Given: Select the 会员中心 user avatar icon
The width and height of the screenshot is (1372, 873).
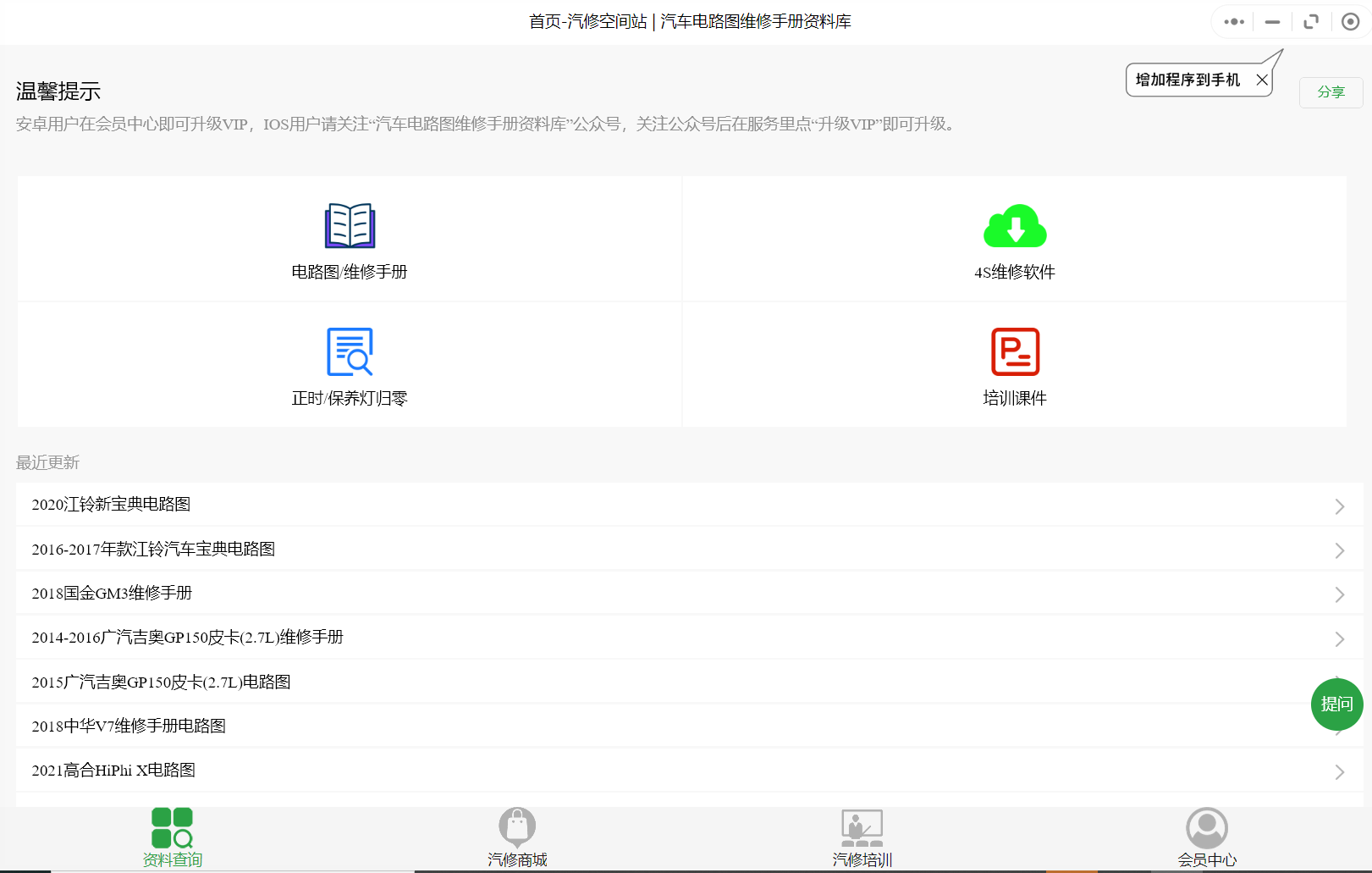Looking at the screenshot, I should point(1207,827).
